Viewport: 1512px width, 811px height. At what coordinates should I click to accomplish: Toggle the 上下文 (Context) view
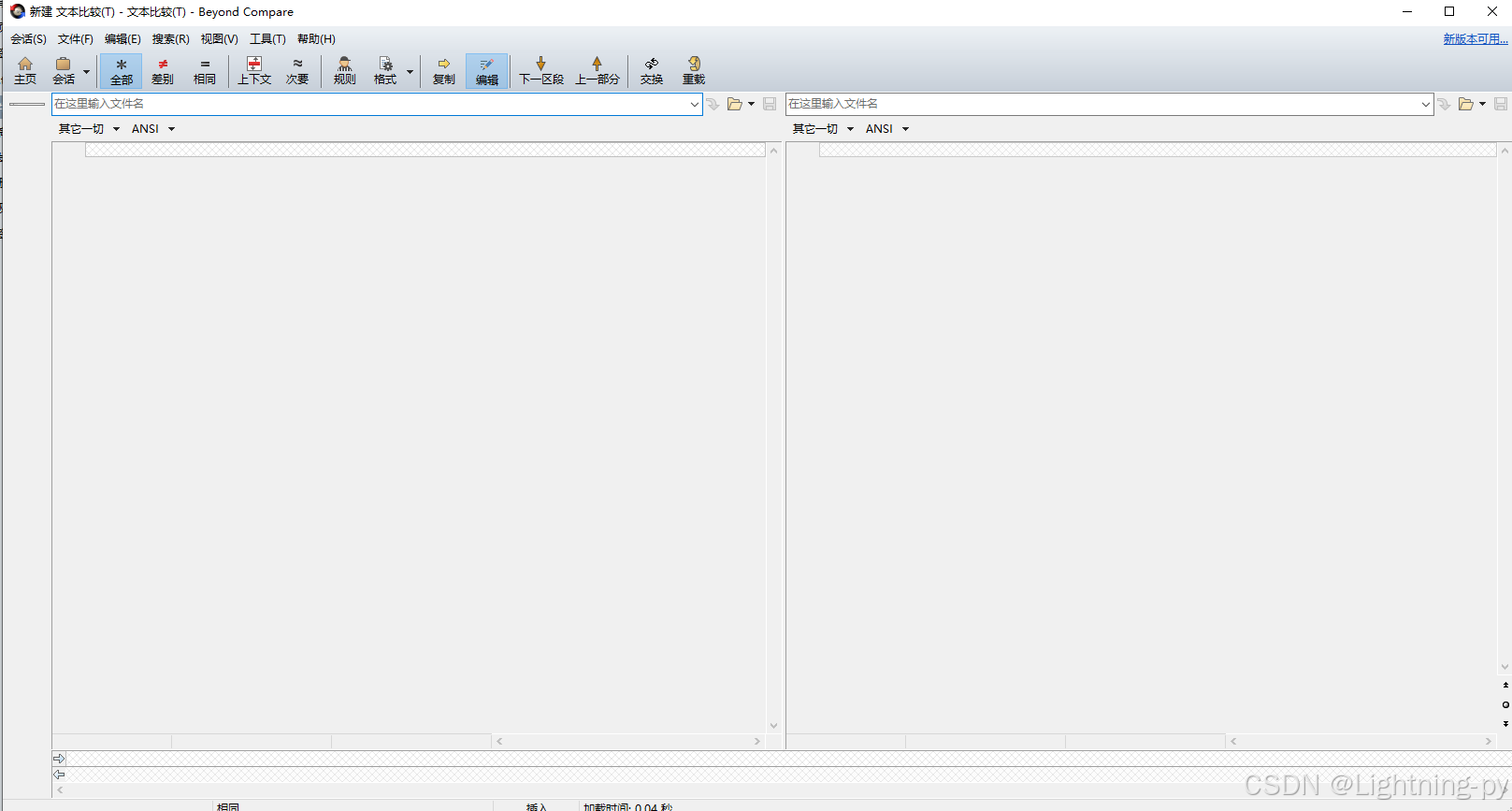[254, 71]
